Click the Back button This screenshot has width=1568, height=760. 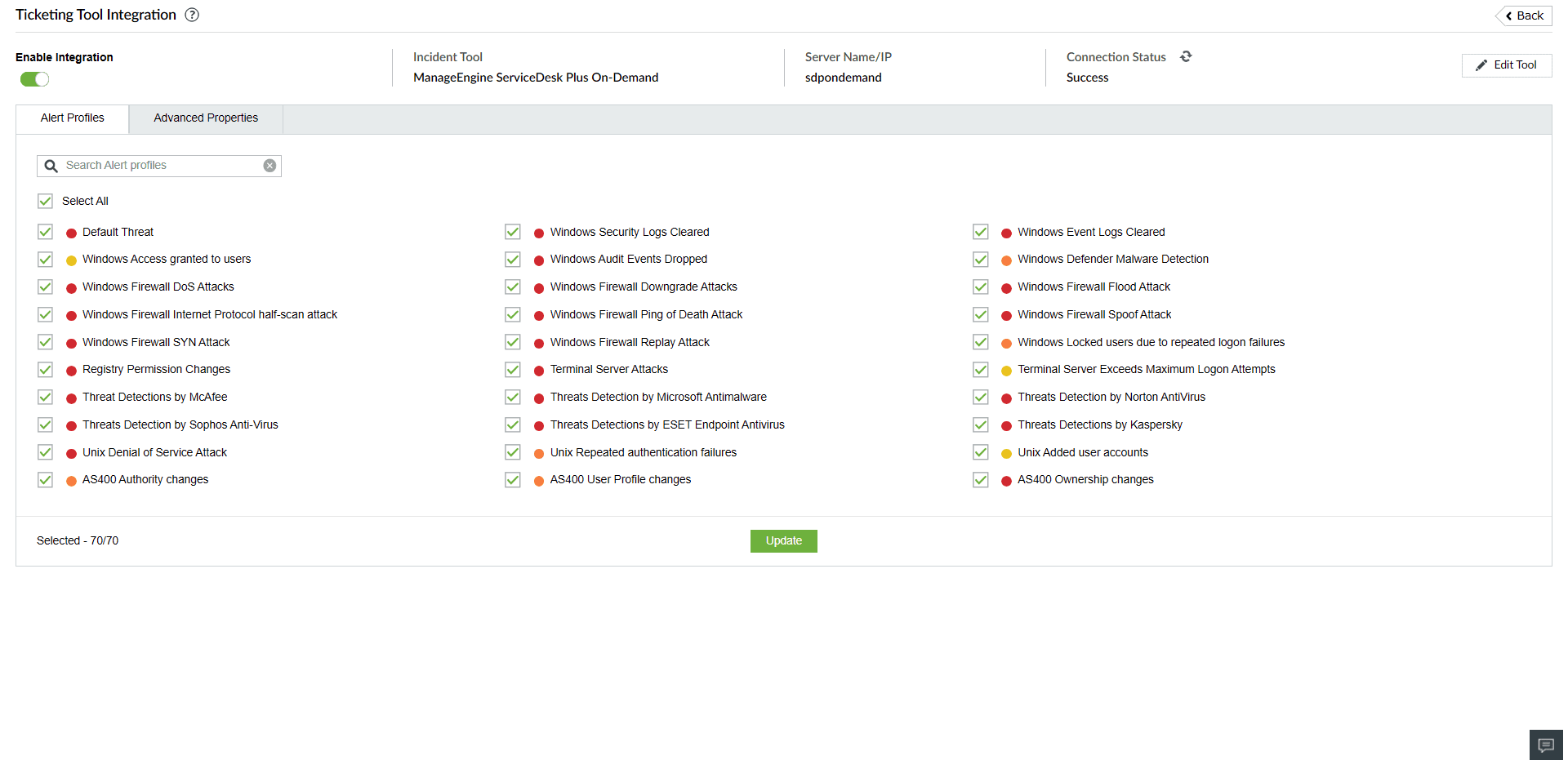click(x=1524, y=15)
